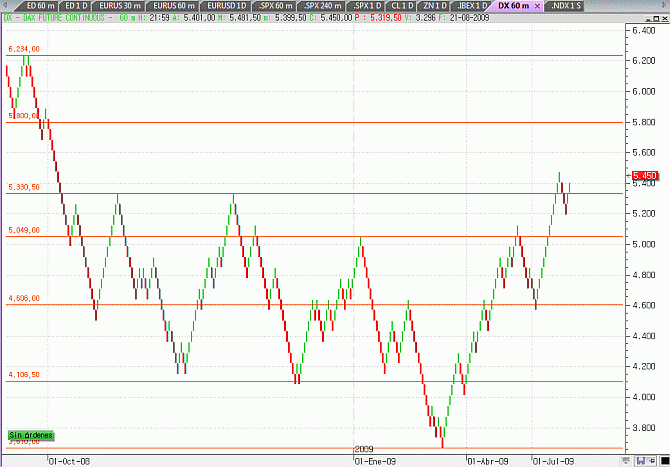
Task: Open the ED 1 D tab
Action: click(76, 6)
